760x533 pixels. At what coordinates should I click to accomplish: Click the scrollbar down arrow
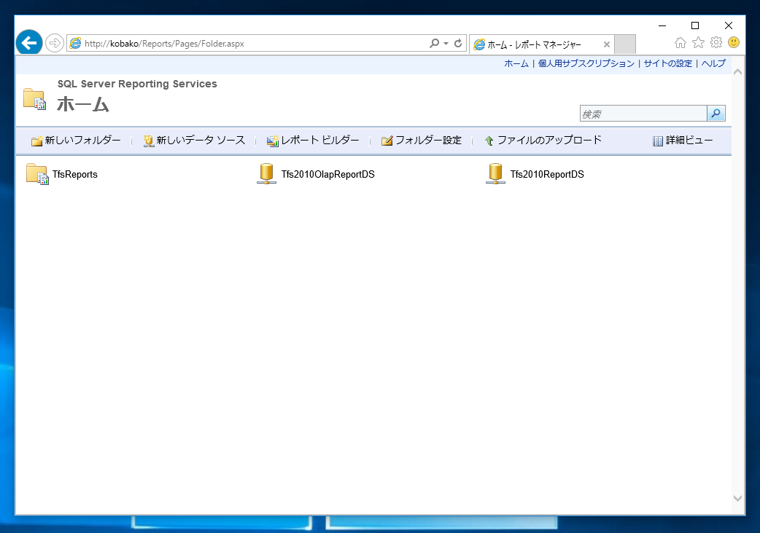(738, 498)
